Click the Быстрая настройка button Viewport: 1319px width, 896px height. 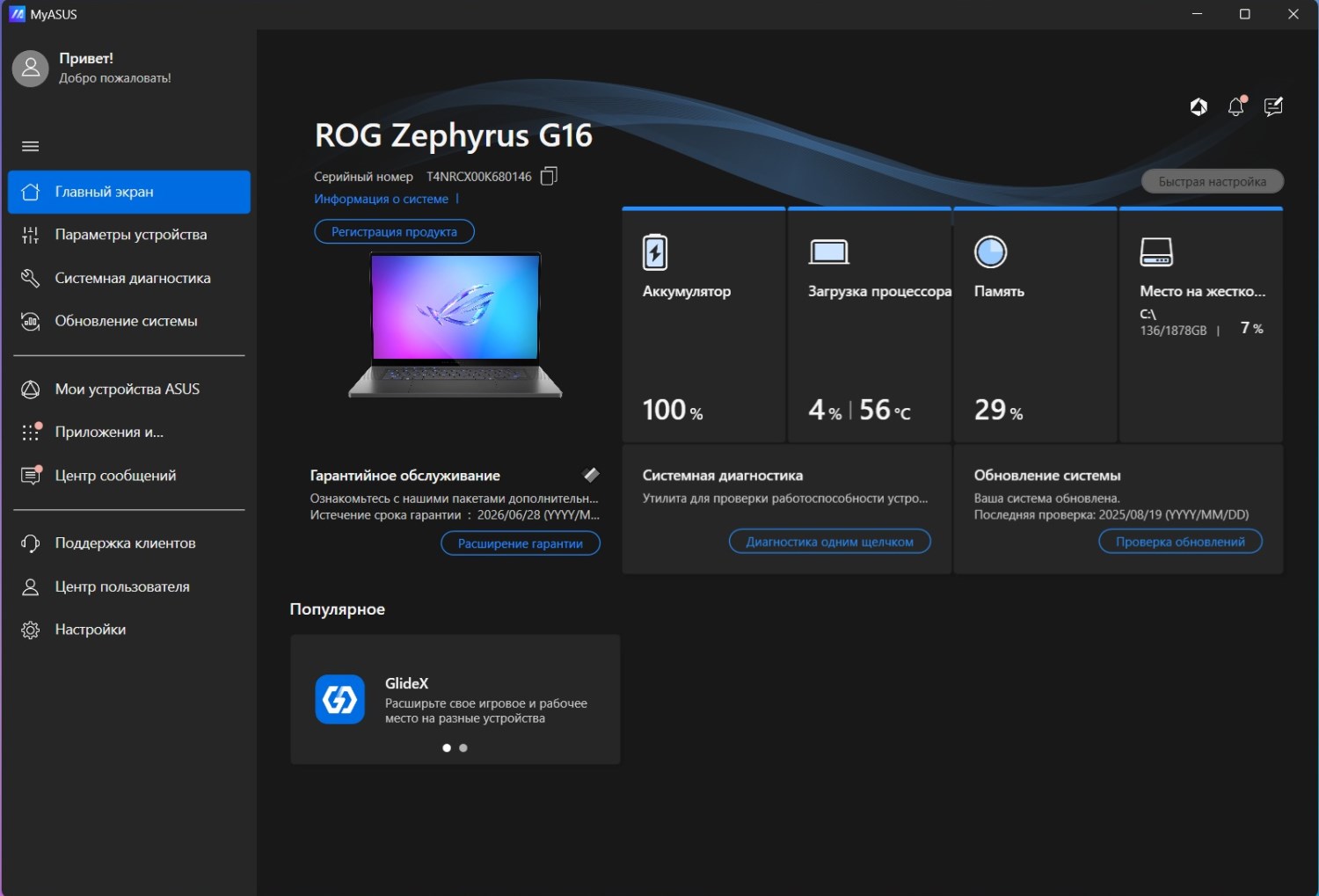(1212, 182)
